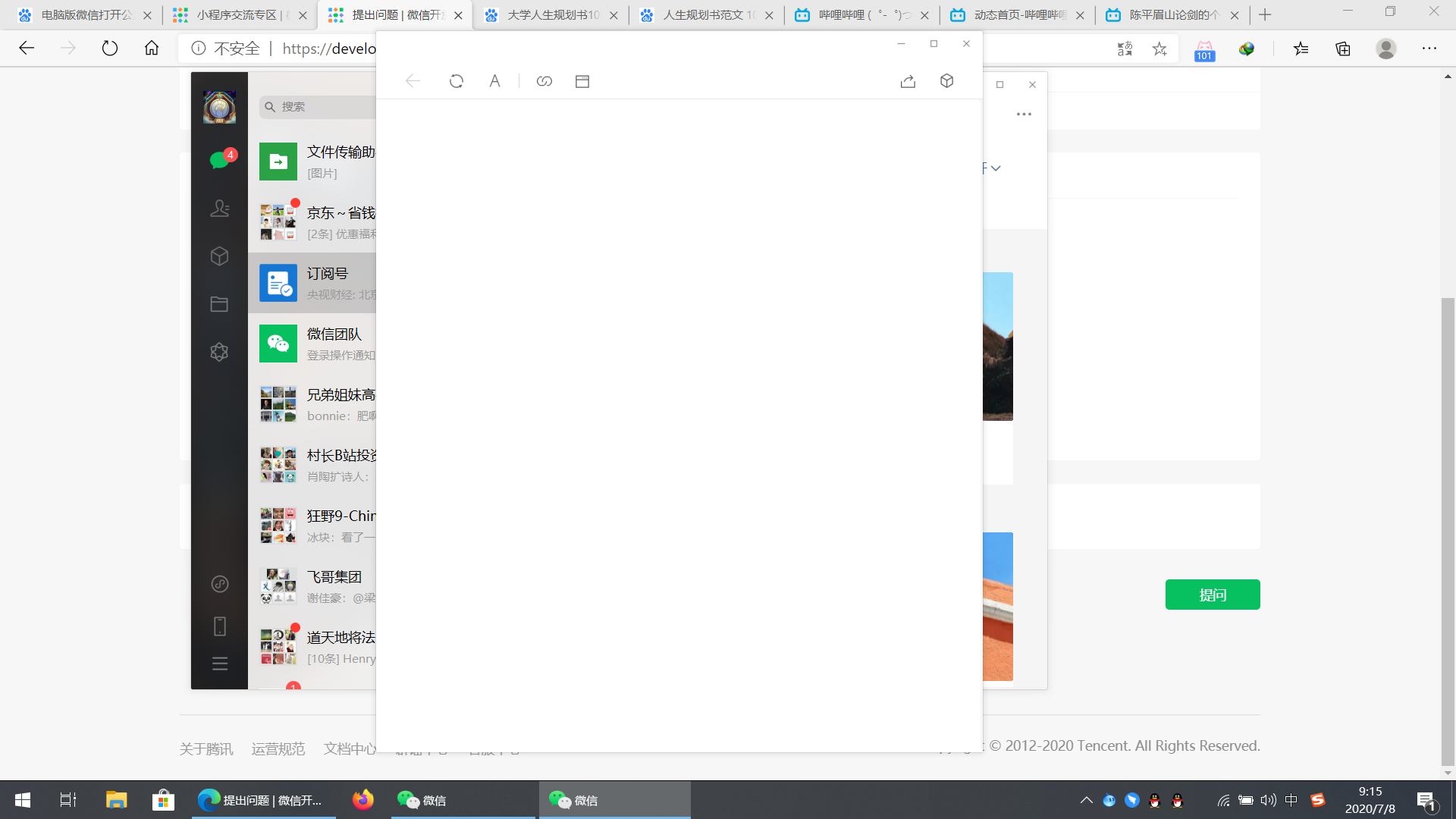1456x819 pixels.
Task: Click the font size A icon
Action: click(494, 81)
